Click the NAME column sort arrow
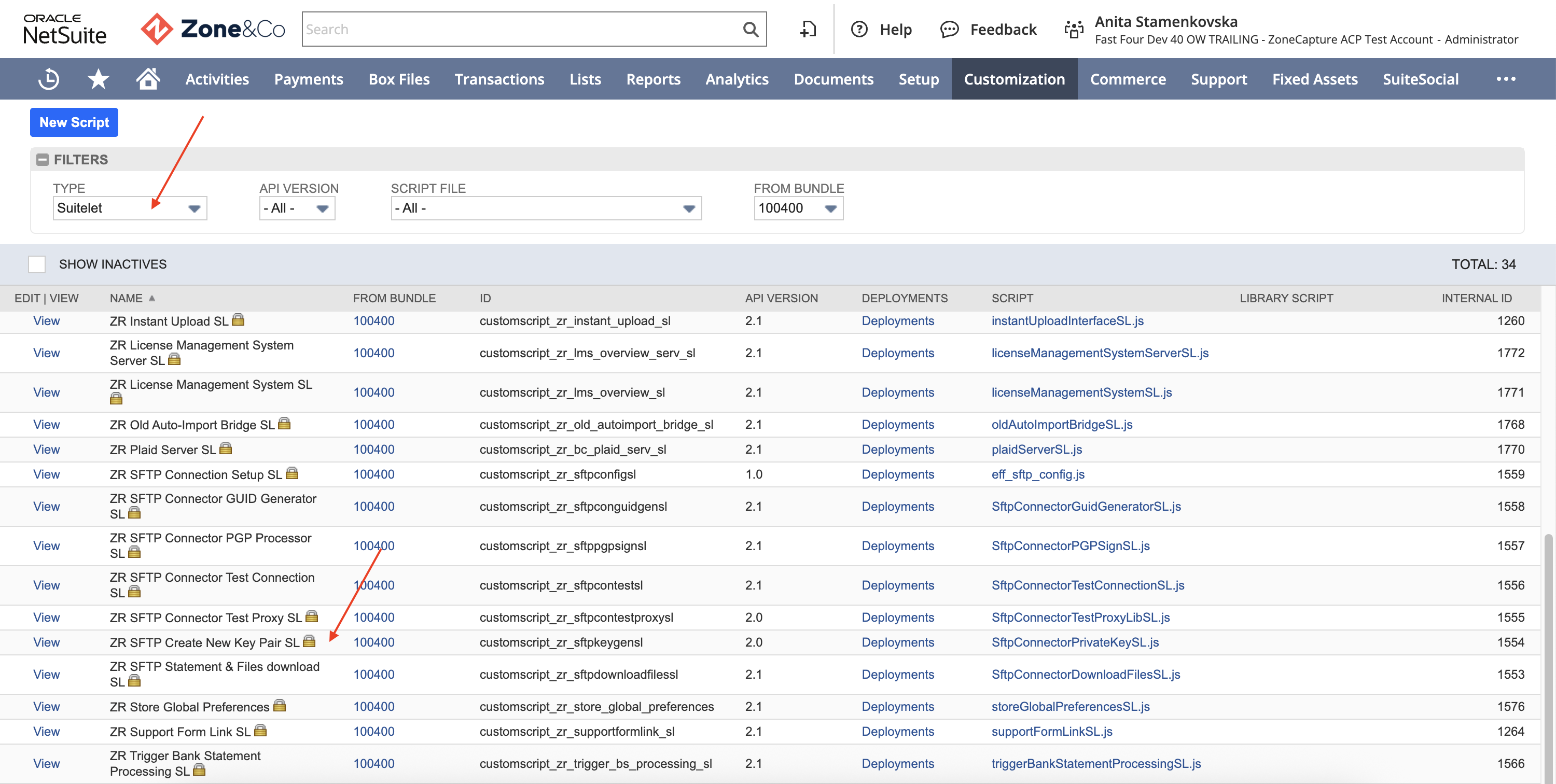 pyautogui.click(x=151, y=298)
